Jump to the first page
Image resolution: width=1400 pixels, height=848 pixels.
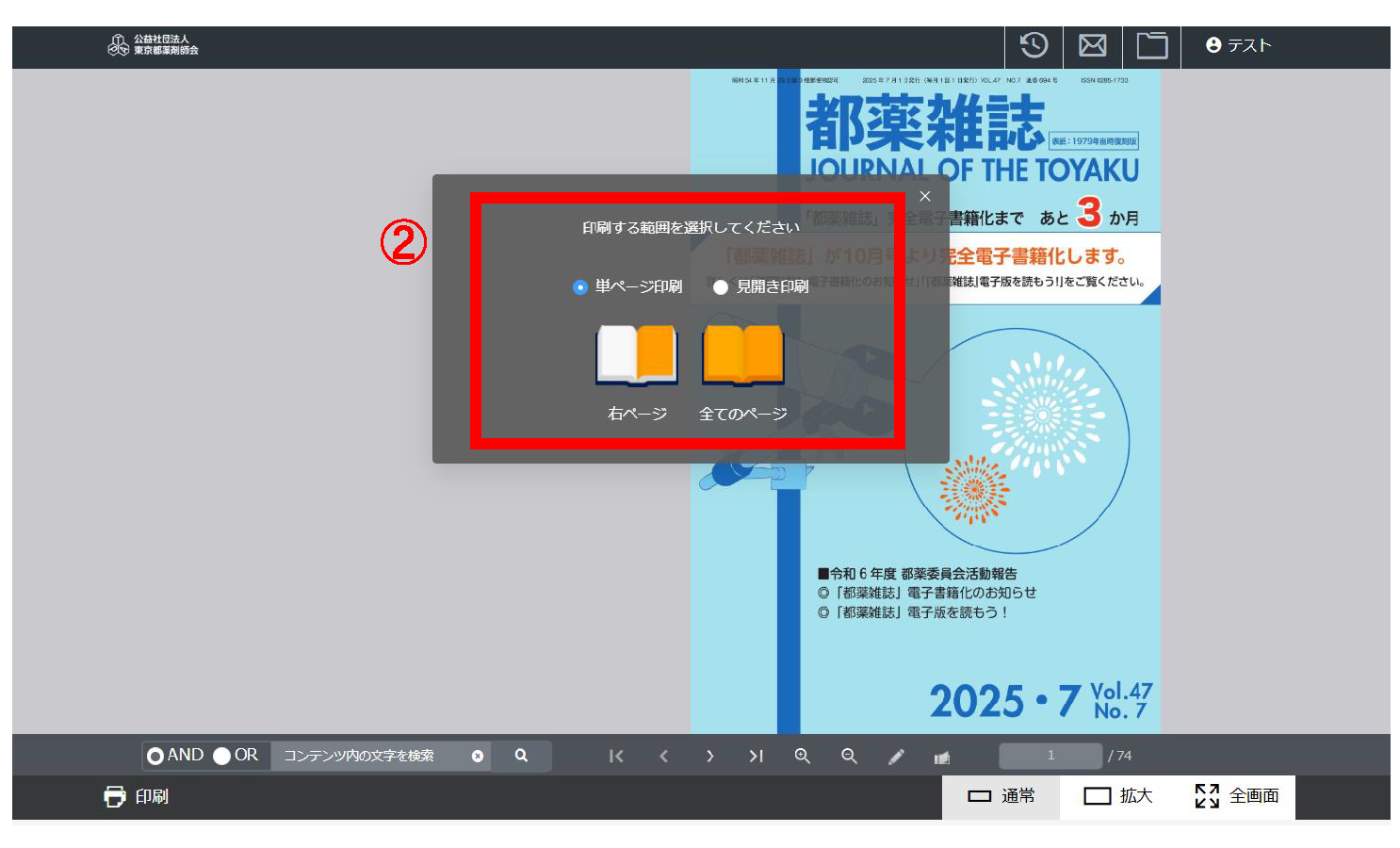(616, 756)
